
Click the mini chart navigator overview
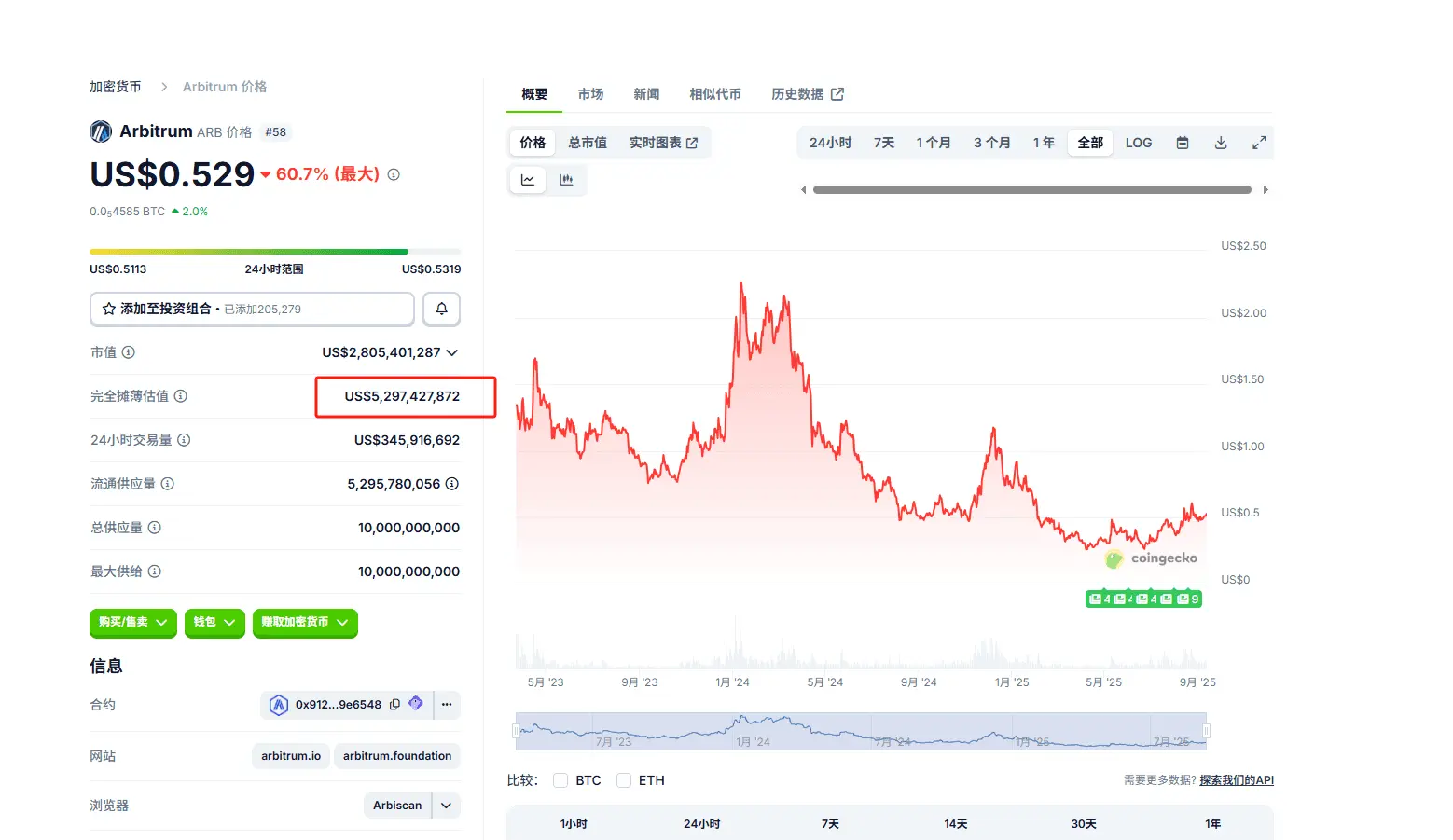coord(861,731)
